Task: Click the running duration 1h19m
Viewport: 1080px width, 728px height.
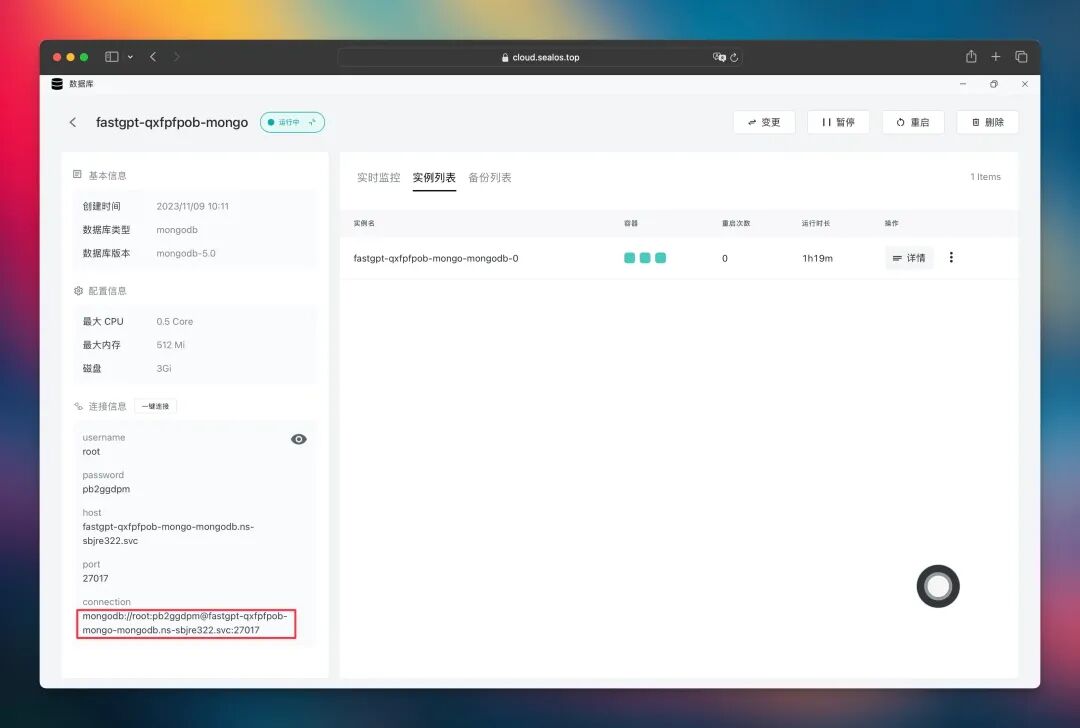Action: 817,258
